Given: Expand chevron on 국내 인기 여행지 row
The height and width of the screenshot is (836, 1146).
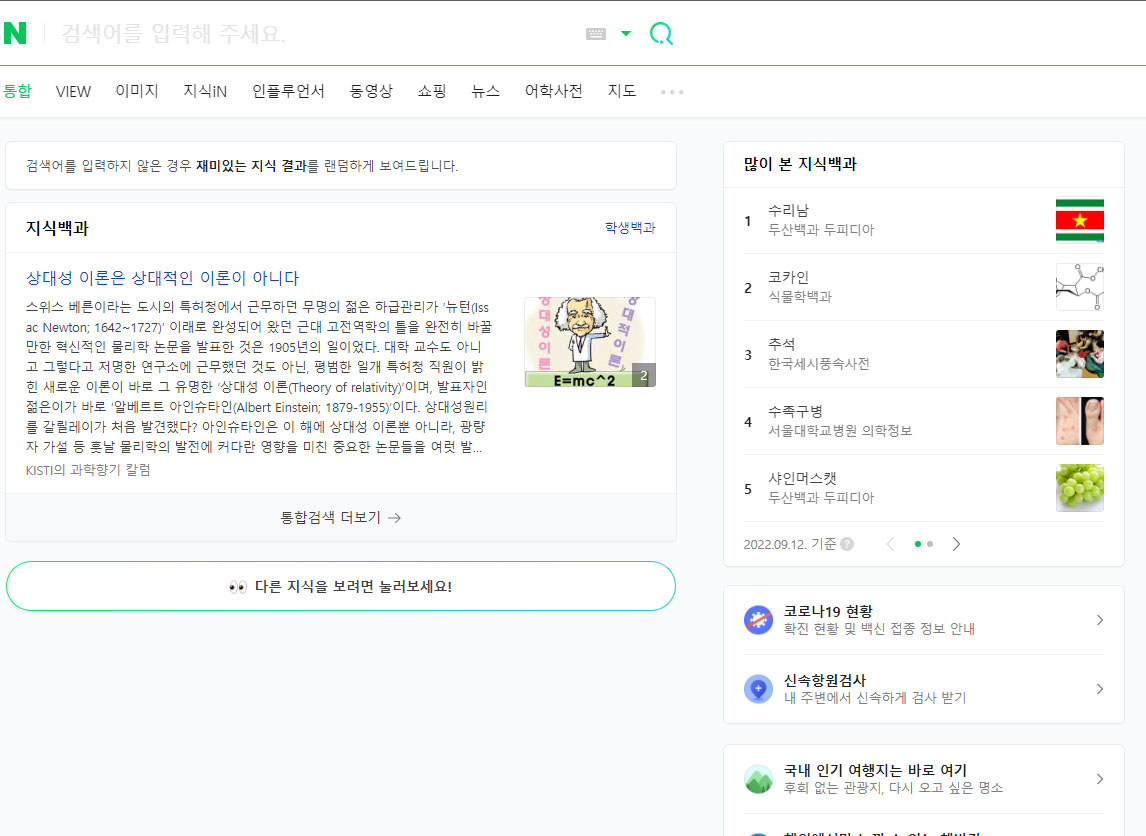Looking at the screenshot, I should click(1099, 779).
